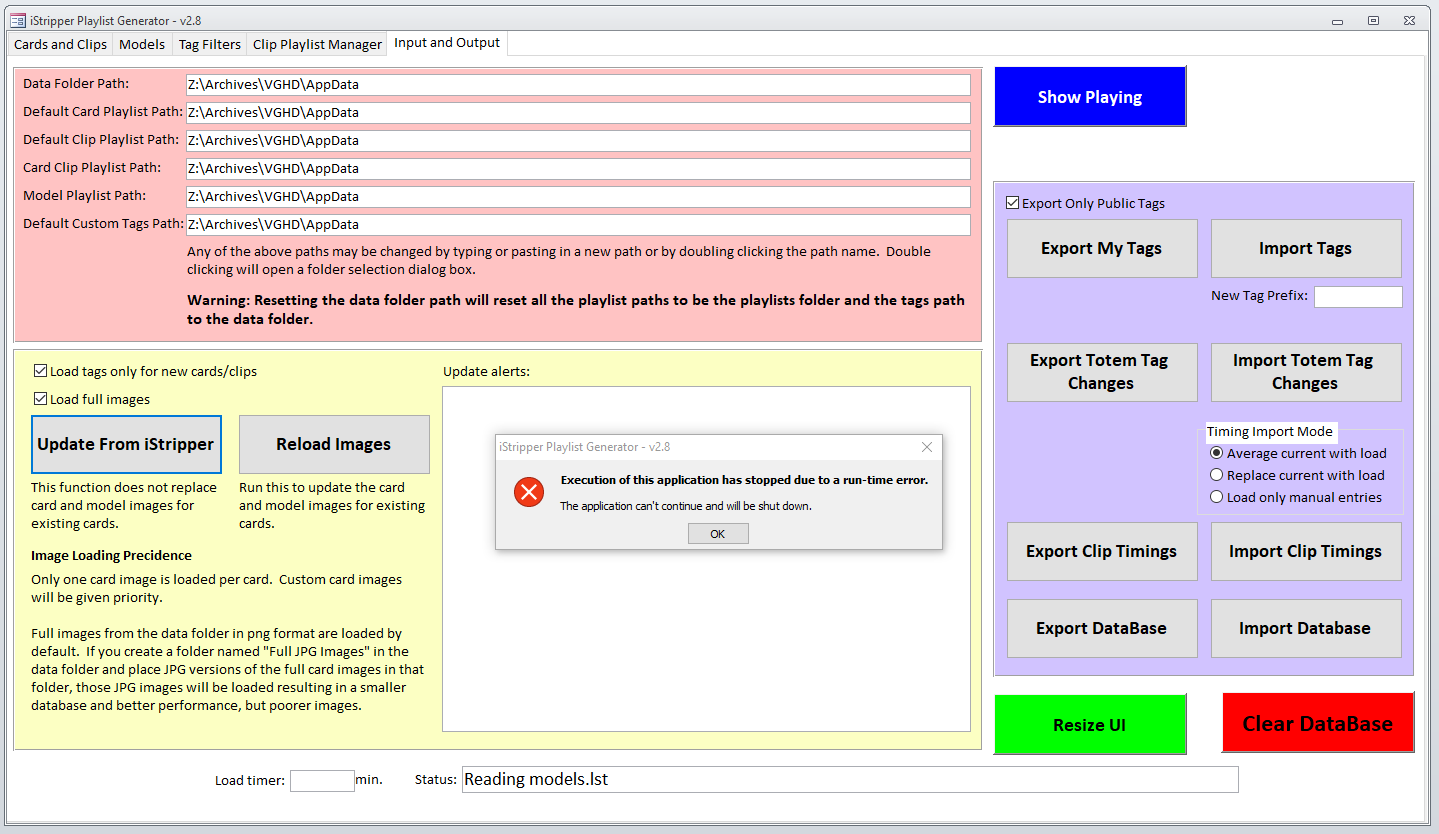1439x834 pixels.
Task: Switch to the Cards and Clips tab
Action: click(60, 44)
